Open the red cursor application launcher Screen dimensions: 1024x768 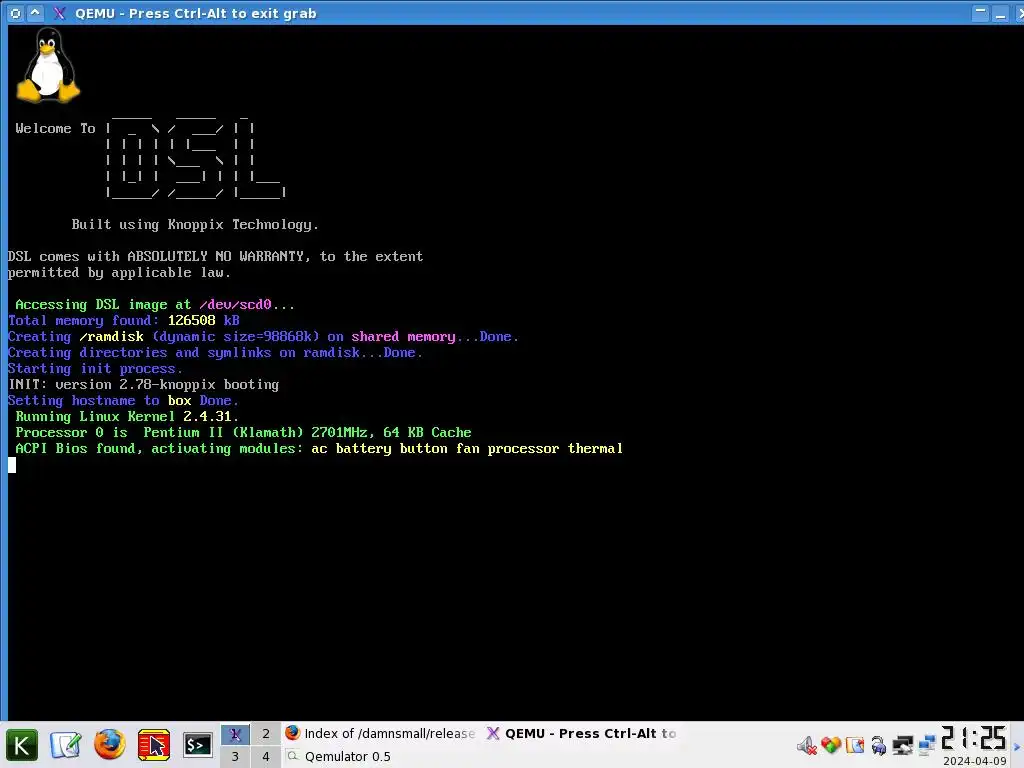coord(154,745)
